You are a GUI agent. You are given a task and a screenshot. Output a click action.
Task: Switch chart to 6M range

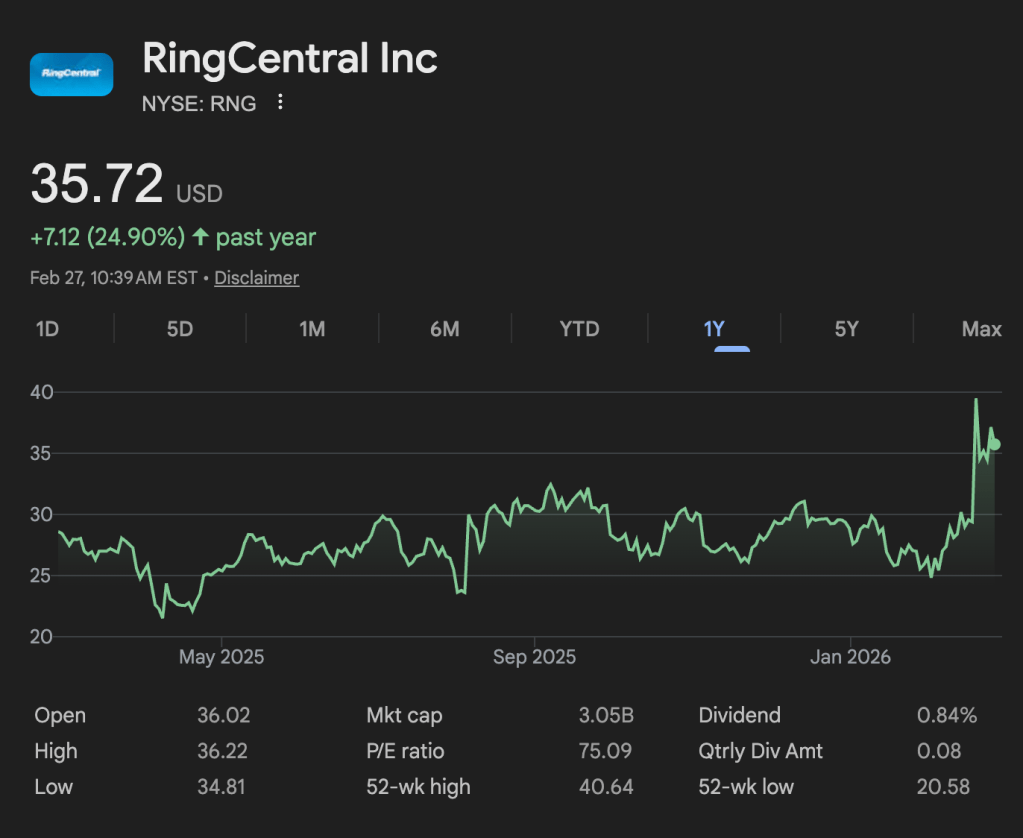click(x=445, y=329)
